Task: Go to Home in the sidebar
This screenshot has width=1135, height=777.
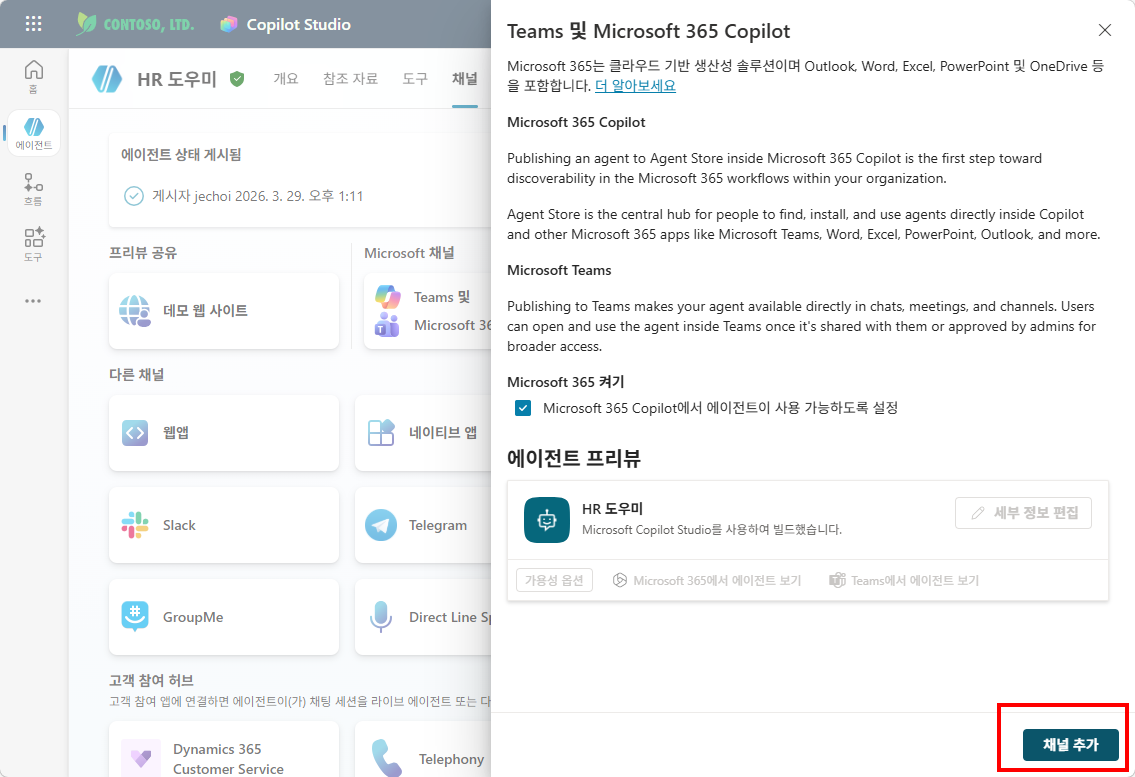Action: [33, 76]
